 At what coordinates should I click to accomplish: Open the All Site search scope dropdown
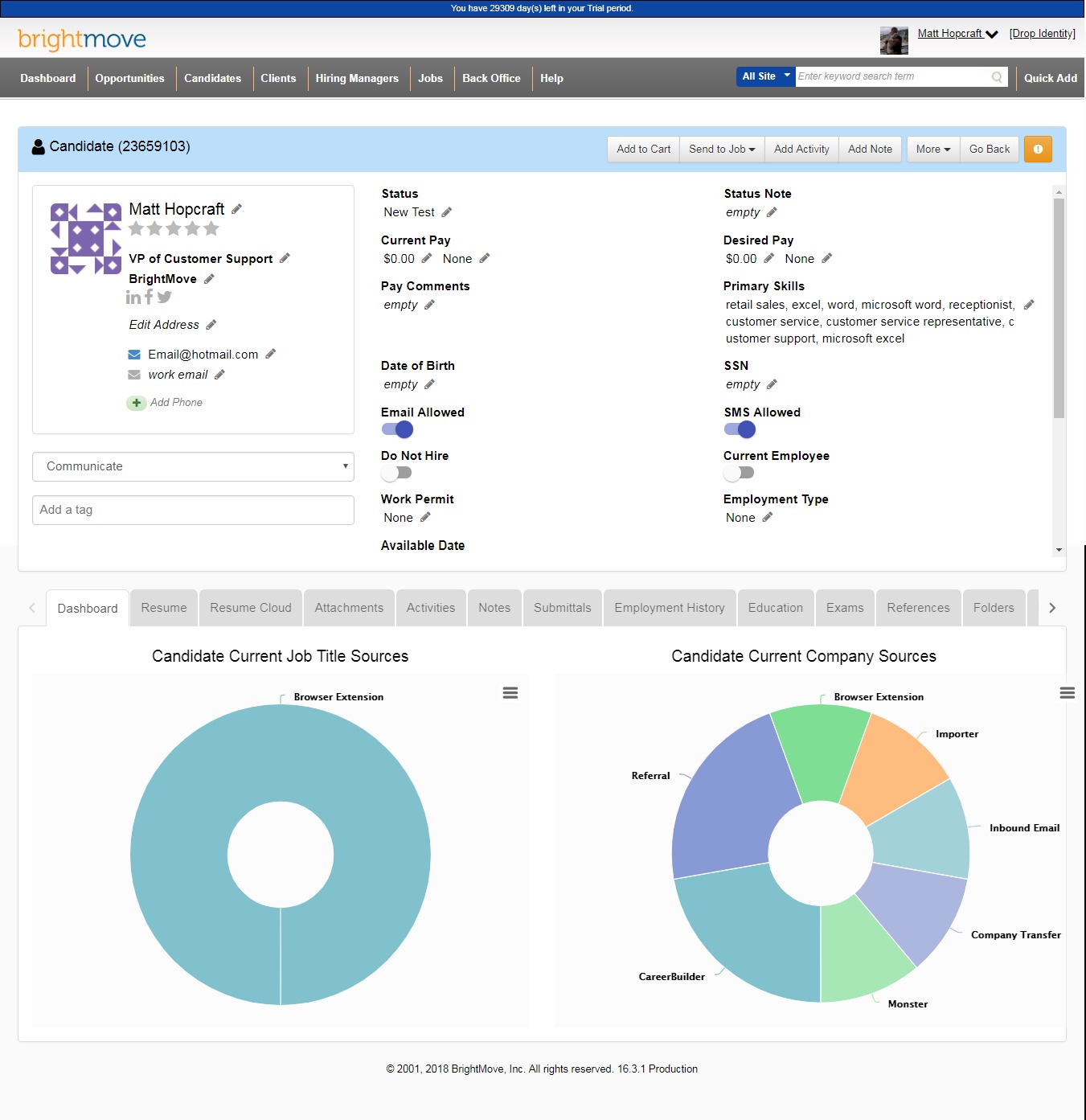pyautogui.click(x=765, y=76)
